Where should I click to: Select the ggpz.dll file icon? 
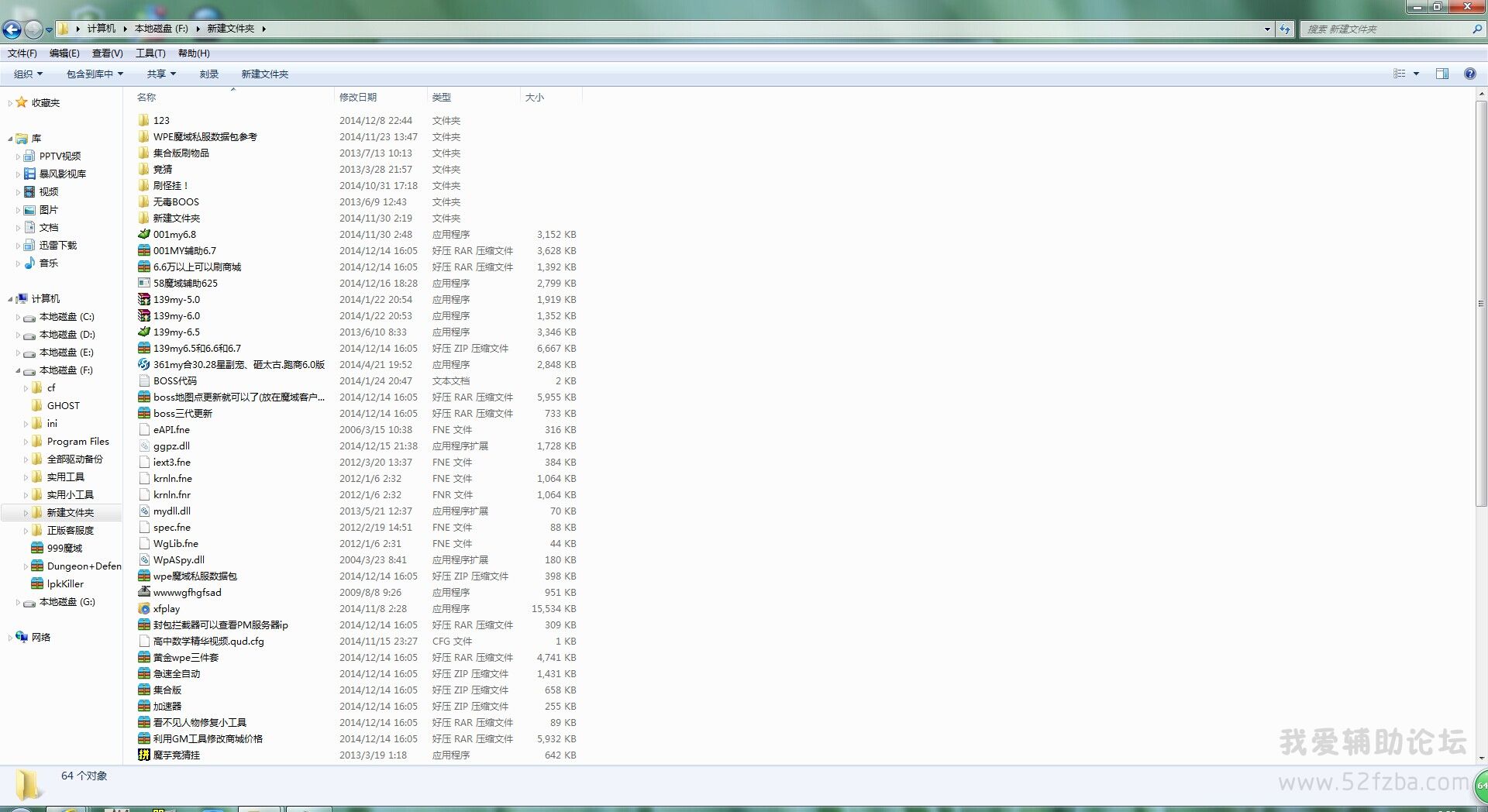[144, 446]
